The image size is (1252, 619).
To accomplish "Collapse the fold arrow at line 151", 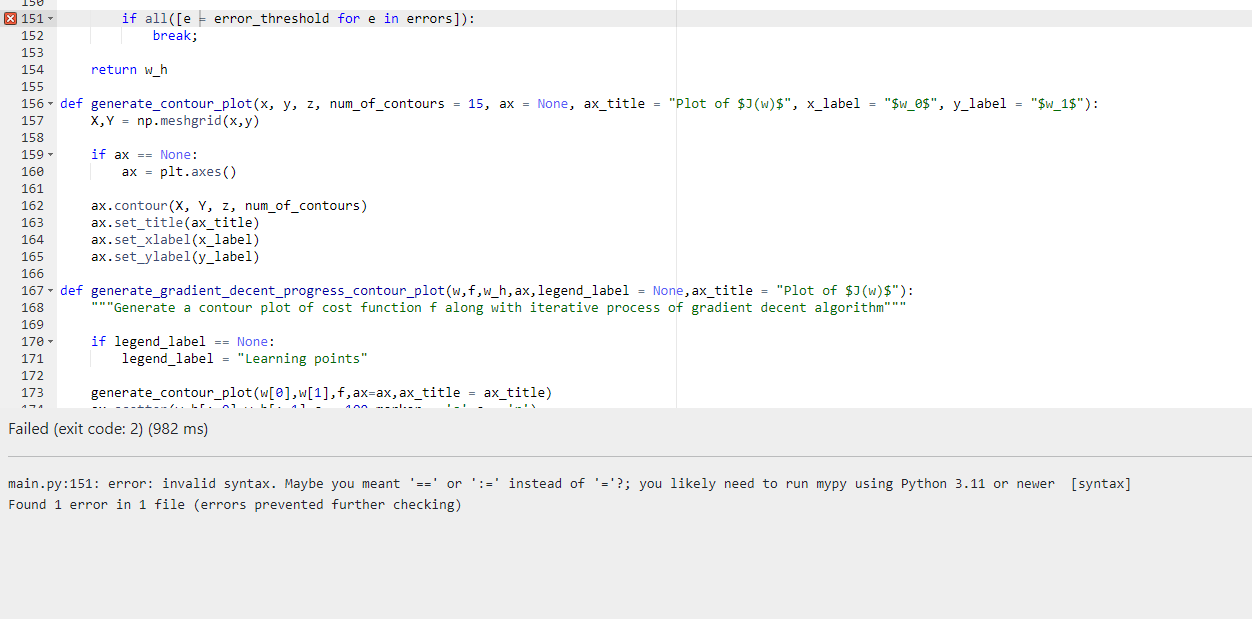I will (51, 19).
